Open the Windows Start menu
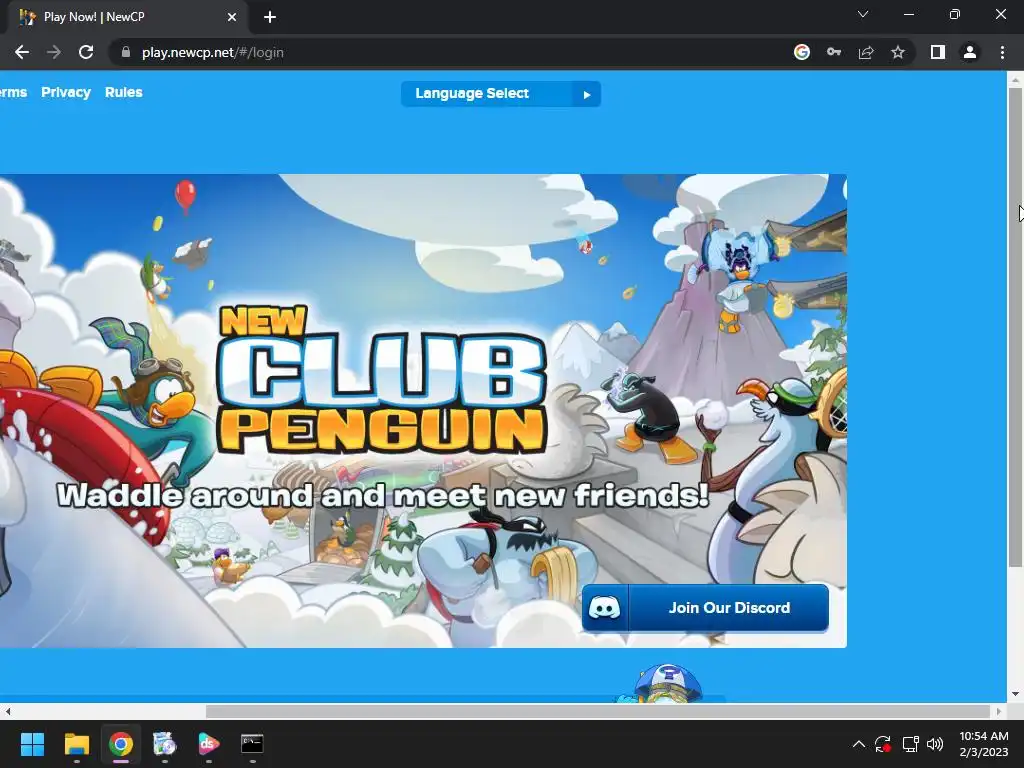The image size is (1024, 768). pyautogui.click(x=32, y=744)
